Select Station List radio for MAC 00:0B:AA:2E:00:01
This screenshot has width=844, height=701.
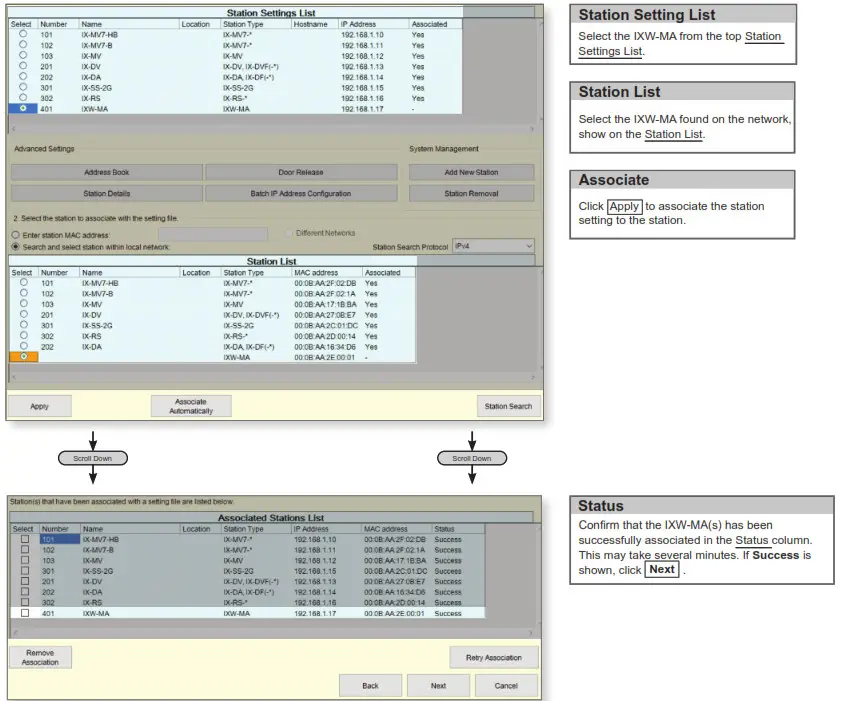click(24, 356)
